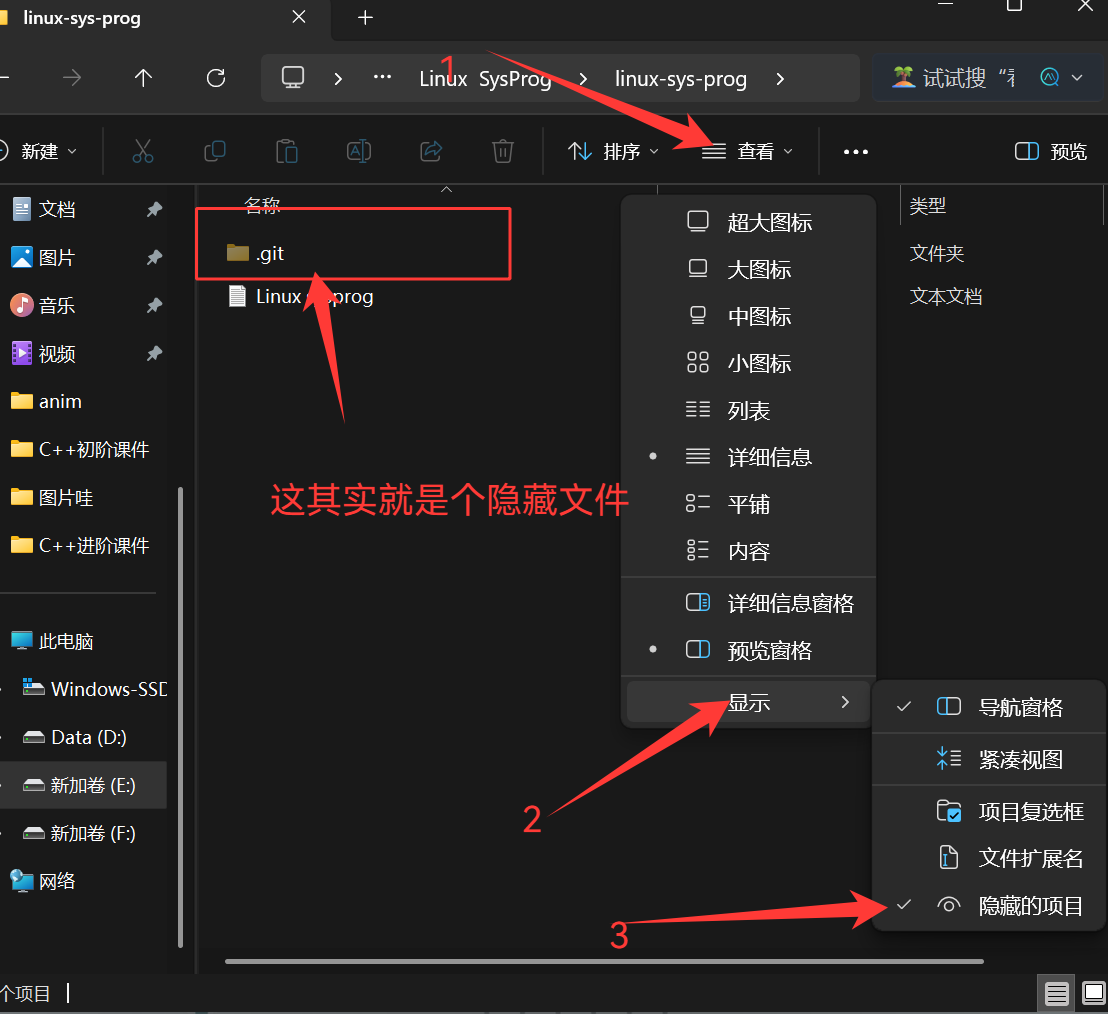Click the Copy icon in toolbar
Viewport: 1108px width, 1014px height.
215,151
